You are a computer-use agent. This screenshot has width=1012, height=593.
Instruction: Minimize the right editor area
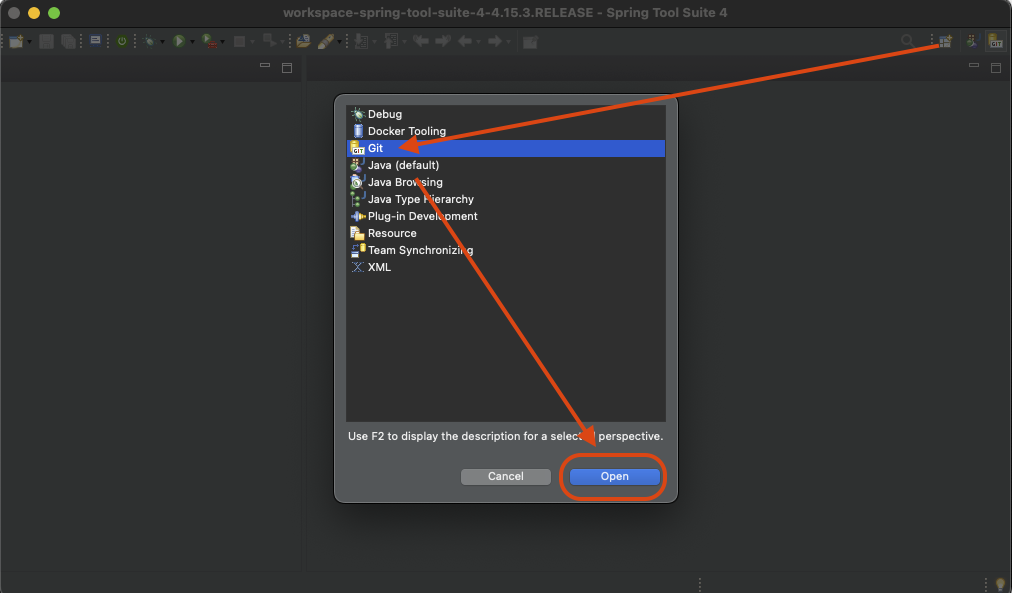pyautogui.click(x=974, y=65)
